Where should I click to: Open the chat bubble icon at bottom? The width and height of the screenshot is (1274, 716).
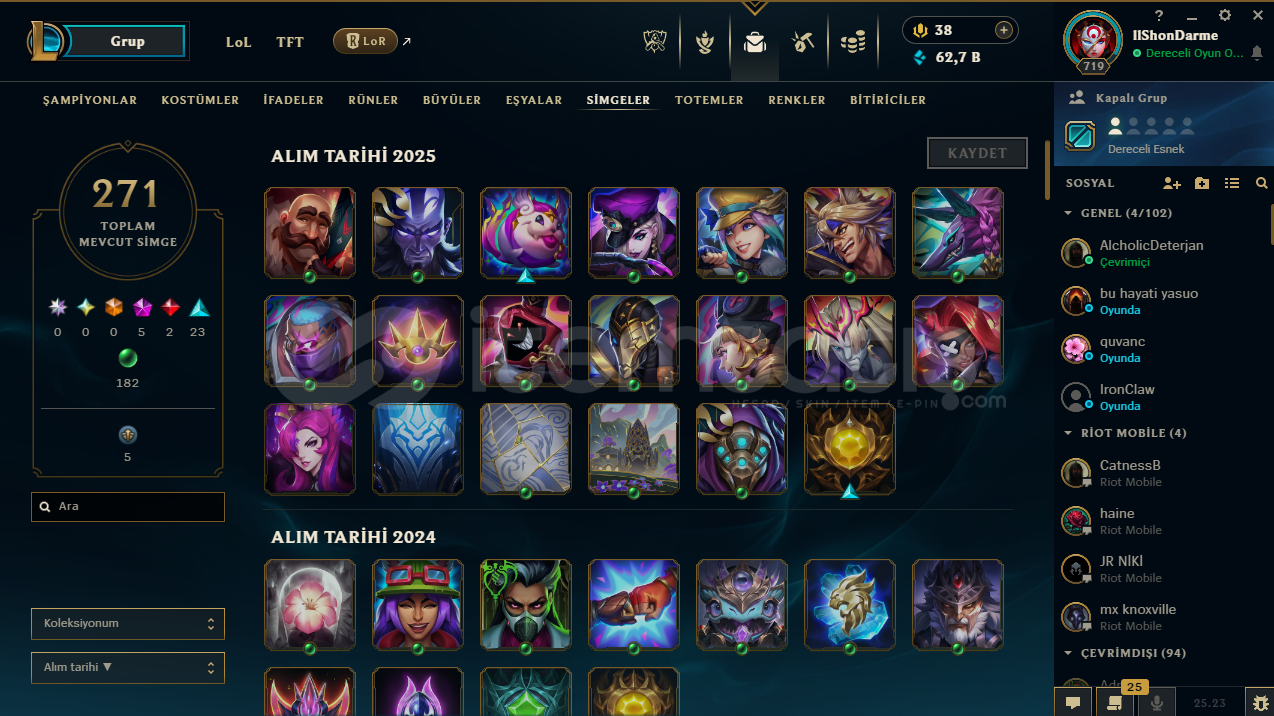click(x=1073, y=702)
